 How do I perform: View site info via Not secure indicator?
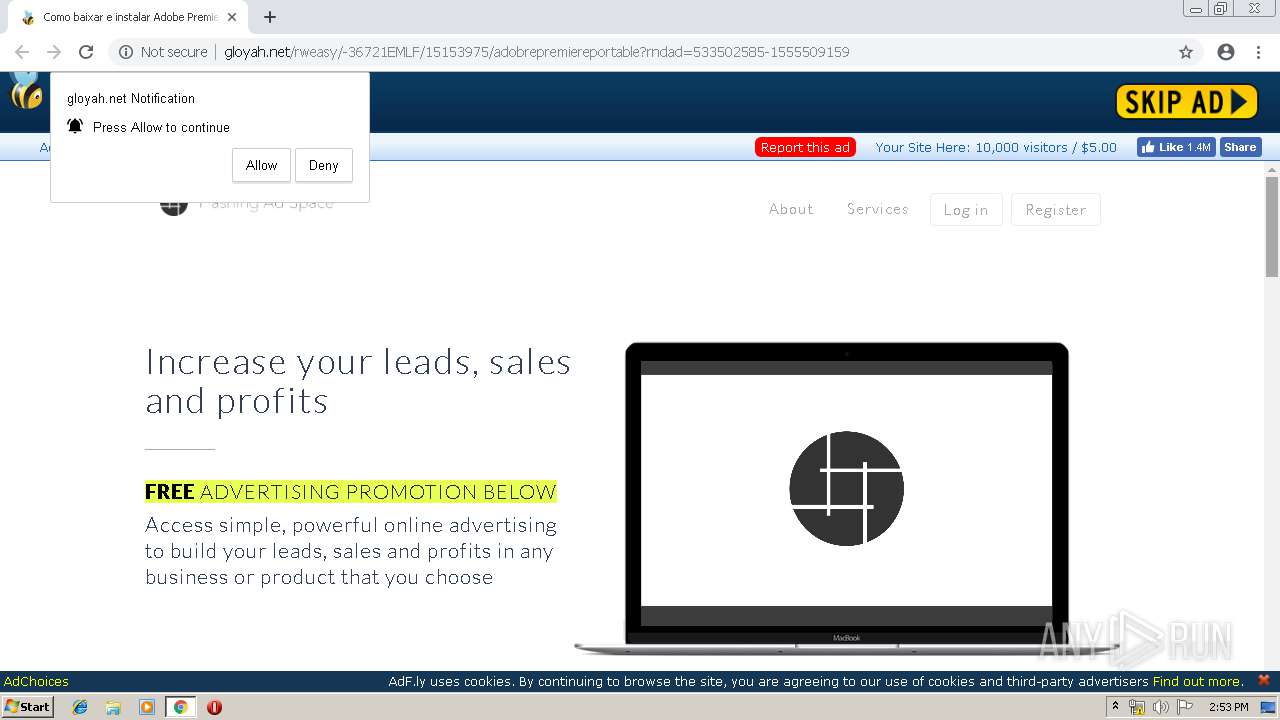163,52
